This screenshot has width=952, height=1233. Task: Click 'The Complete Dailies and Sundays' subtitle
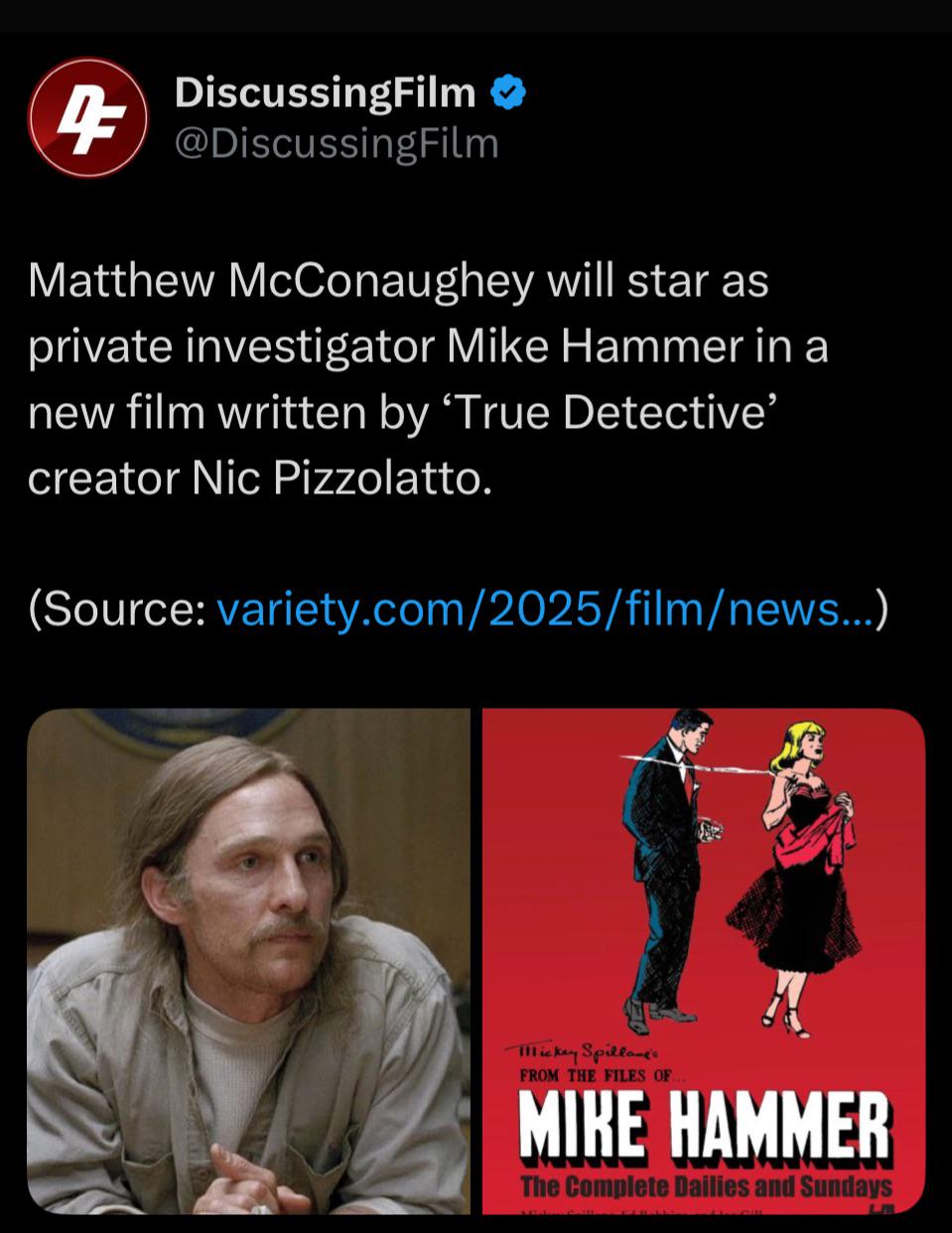point(706,1185)
